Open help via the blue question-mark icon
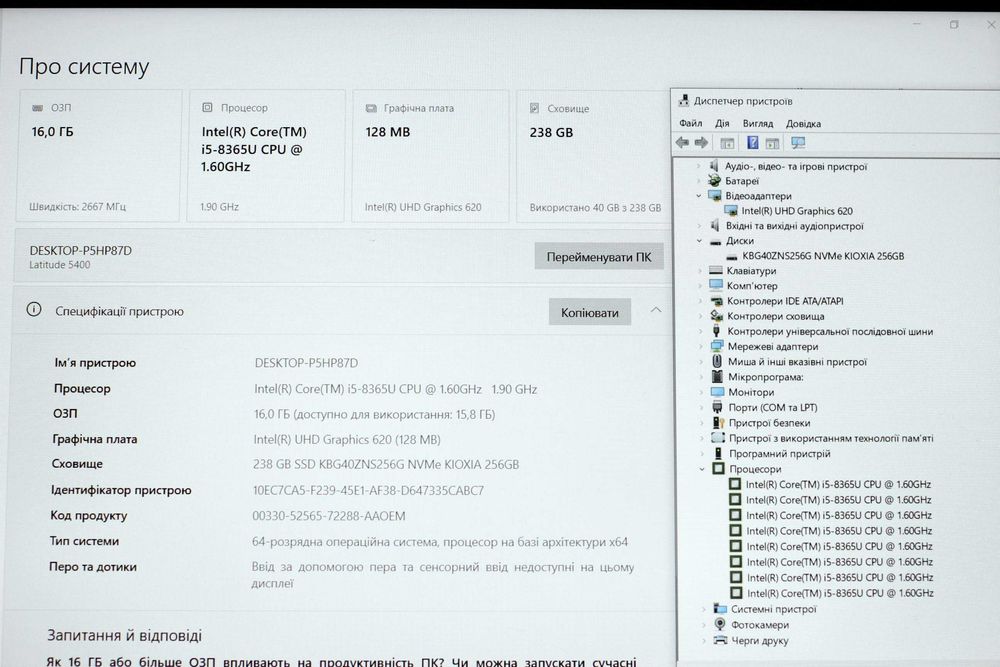The image size is (1000, 667). (753, 143)
